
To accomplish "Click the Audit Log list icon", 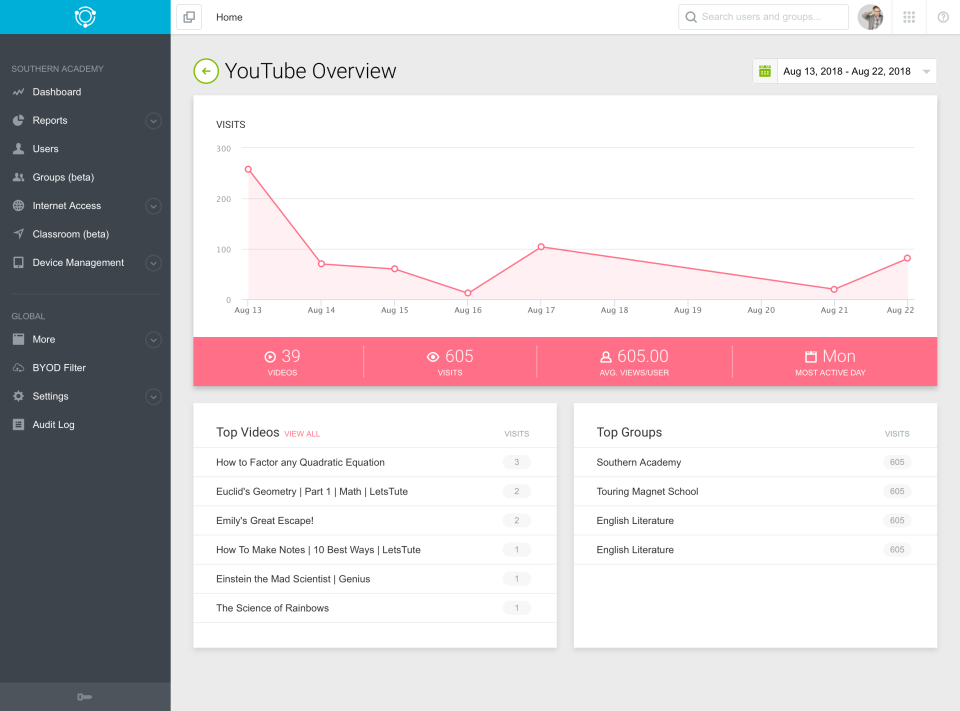I will point(18,424).
